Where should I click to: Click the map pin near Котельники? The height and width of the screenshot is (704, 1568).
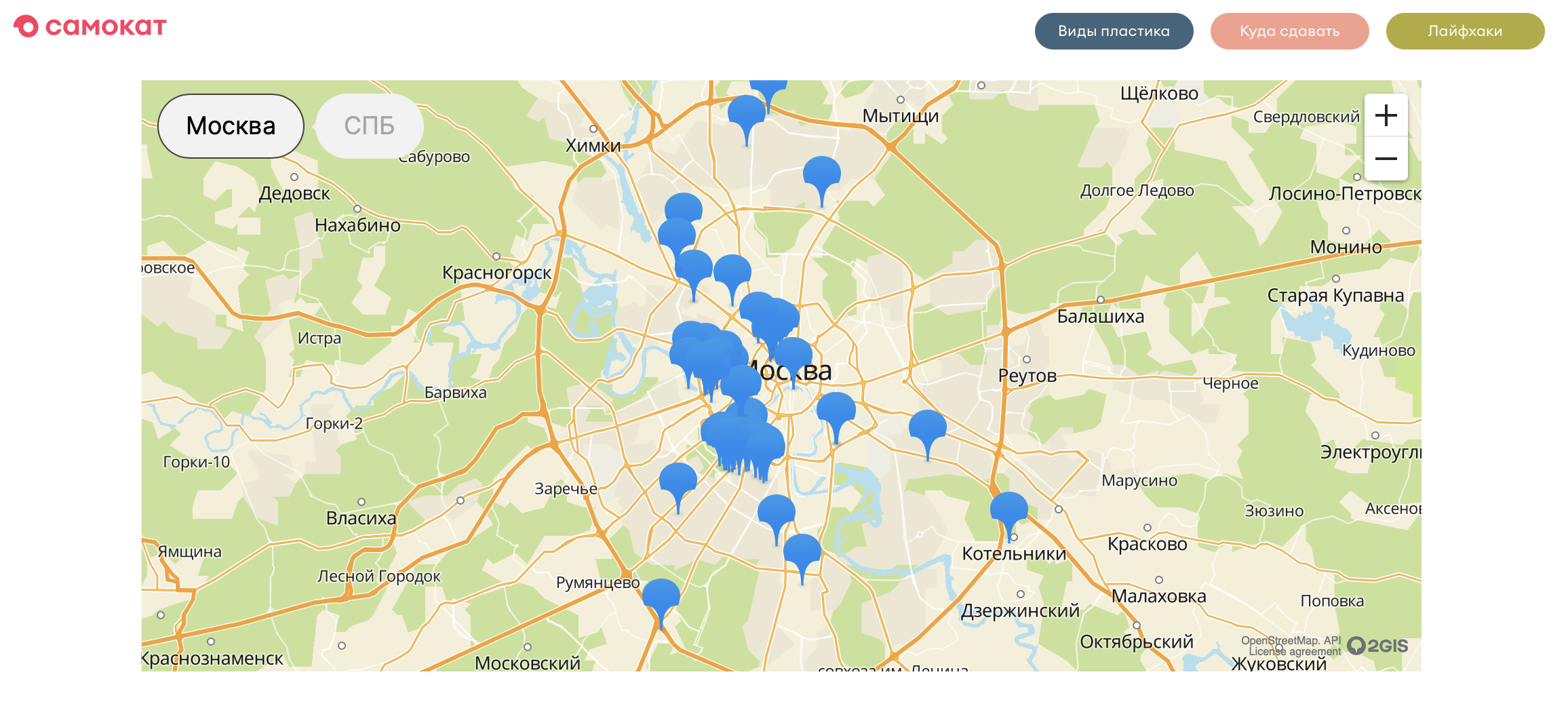1008,509
